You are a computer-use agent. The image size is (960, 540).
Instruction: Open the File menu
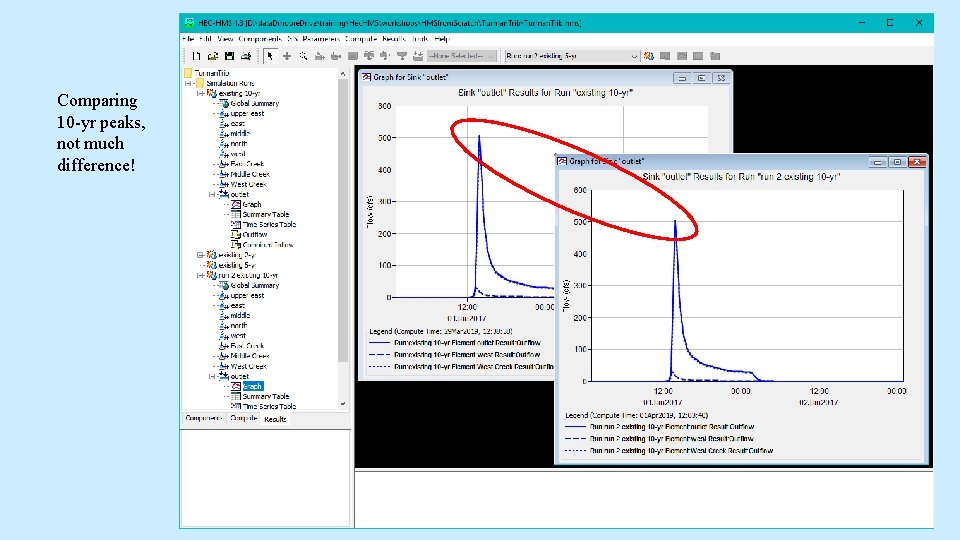pos(188,39)
